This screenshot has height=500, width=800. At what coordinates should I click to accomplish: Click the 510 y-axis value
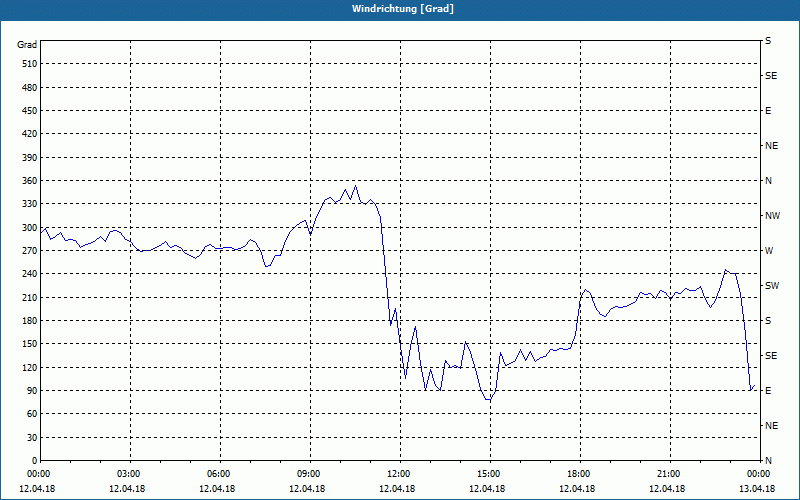(30, 64)
